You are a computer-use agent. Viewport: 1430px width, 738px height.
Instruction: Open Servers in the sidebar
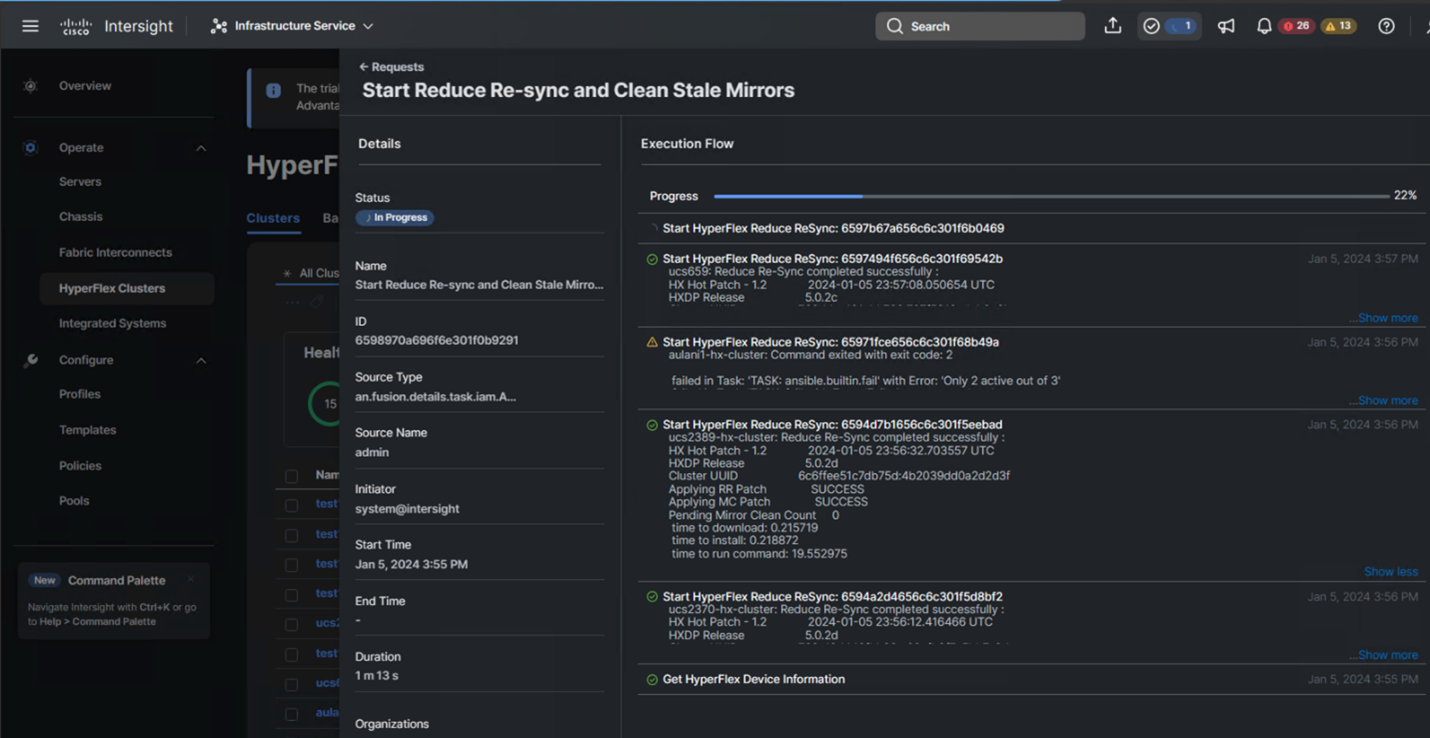pos(80,182)
